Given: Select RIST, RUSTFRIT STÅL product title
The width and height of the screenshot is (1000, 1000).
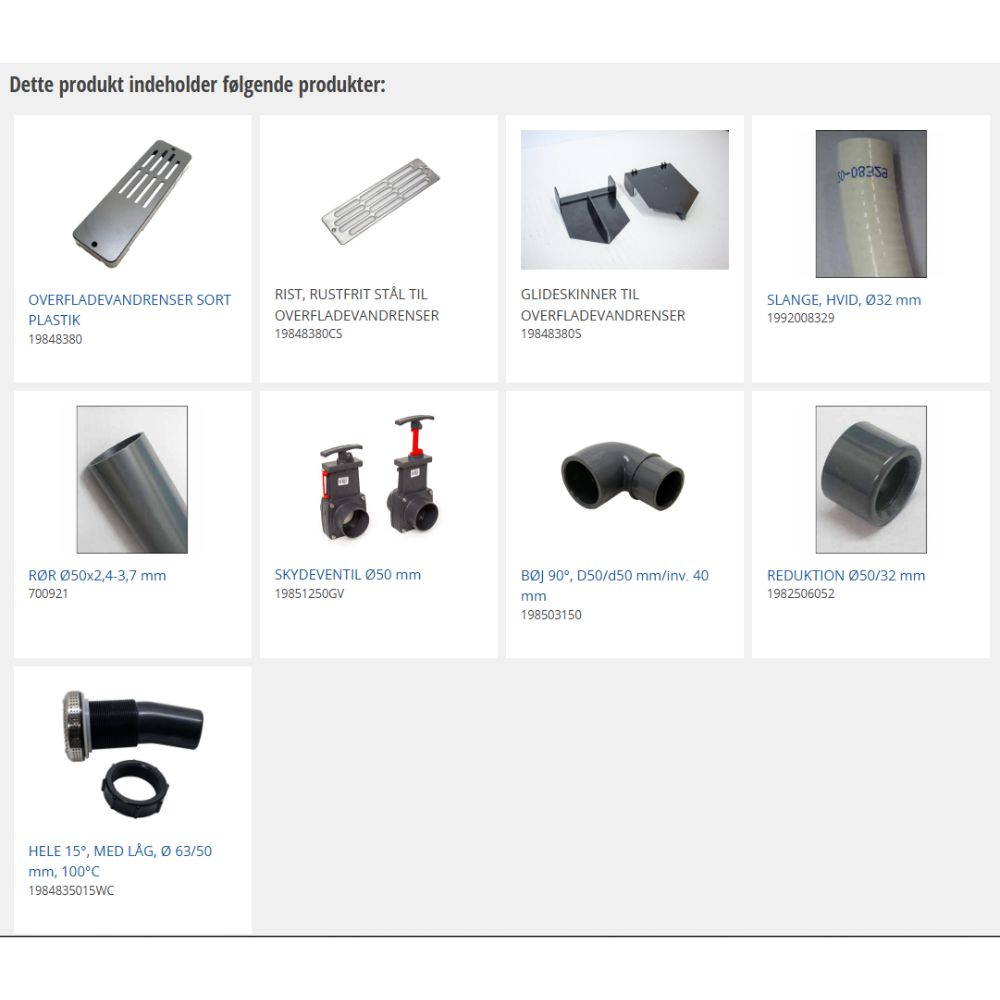Looking at the screenshot, I should click(x=357, y=304).
